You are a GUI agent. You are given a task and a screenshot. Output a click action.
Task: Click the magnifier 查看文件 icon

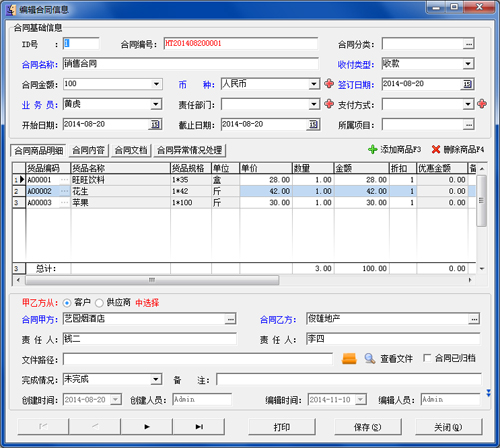369,359
